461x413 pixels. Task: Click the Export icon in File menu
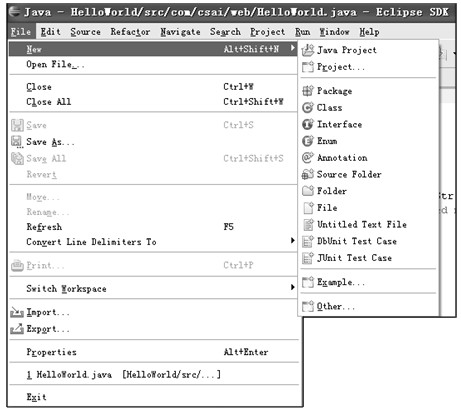[17, 329]
